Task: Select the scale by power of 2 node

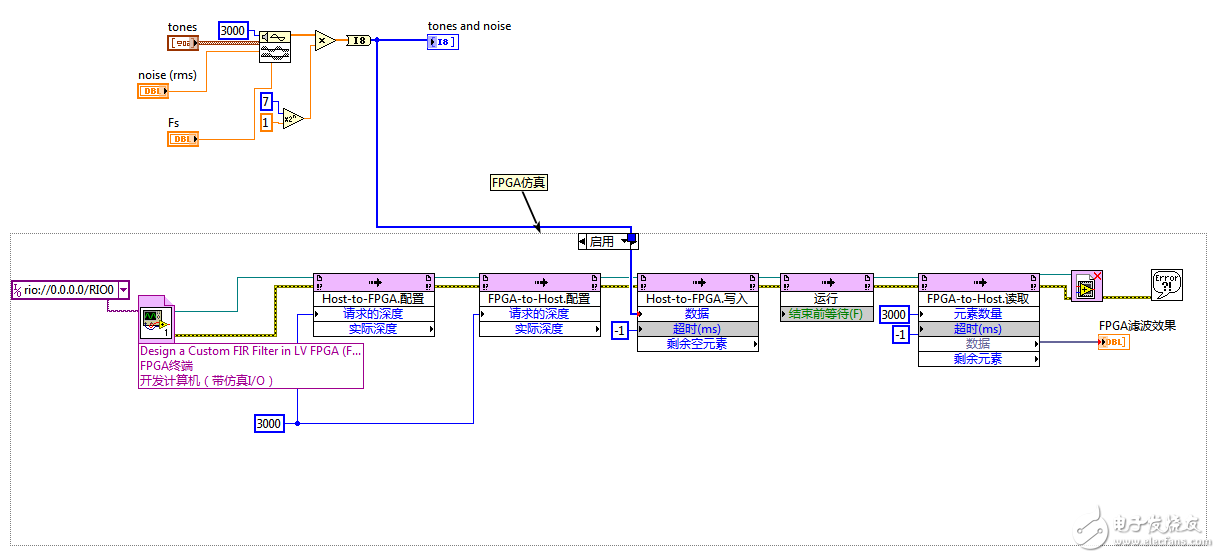Action: pos(292,119)
